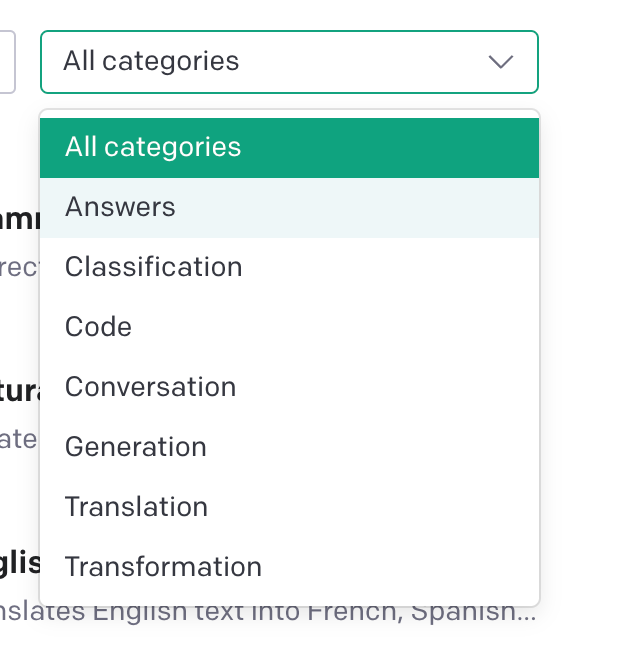
Task: Pick Transformation at the list bottom
Action: [289, 567]
